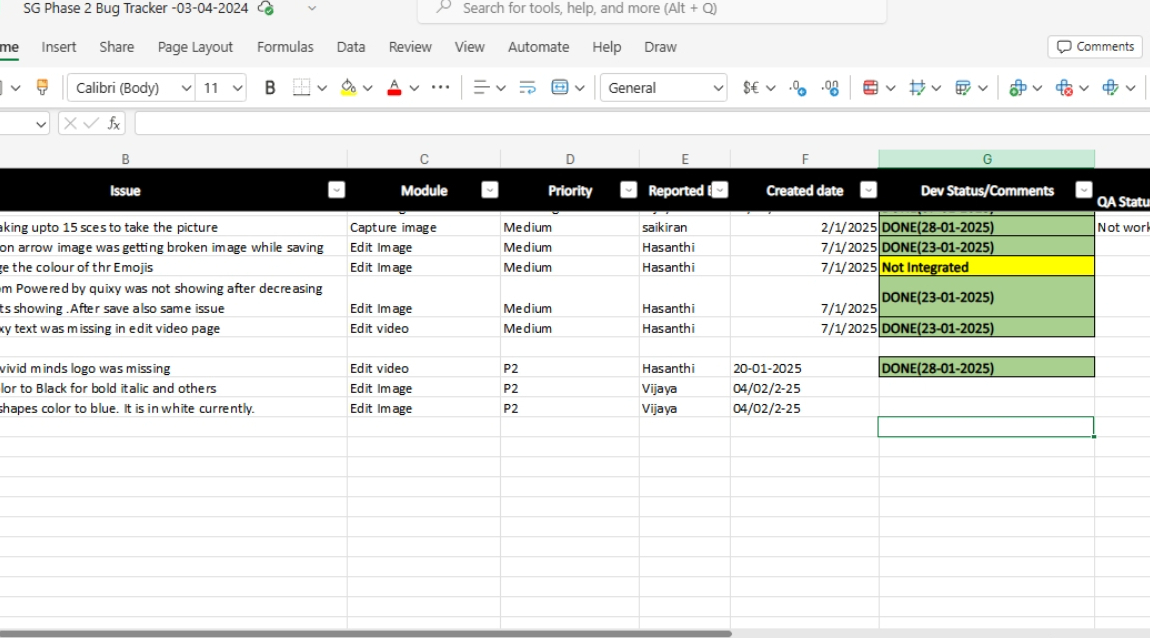This screenshot has height=638, width=1150.
Task: Open the merge cells dropdown arrow
Action: click(579, 88)
